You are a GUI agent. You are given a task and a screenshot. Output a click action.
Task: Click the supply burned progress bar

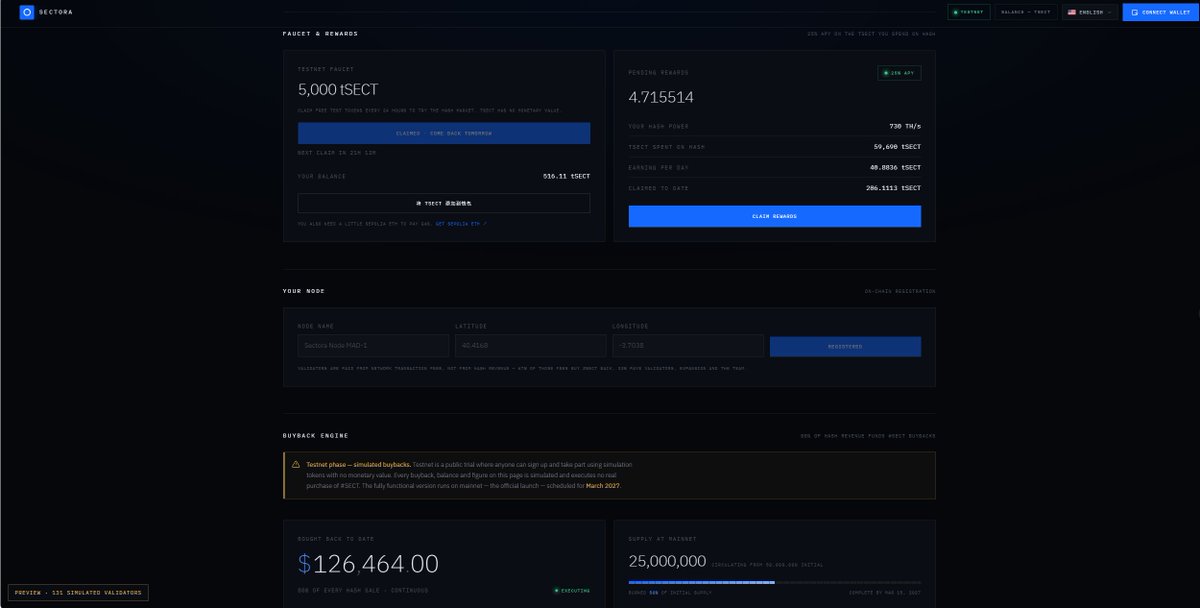775,582
